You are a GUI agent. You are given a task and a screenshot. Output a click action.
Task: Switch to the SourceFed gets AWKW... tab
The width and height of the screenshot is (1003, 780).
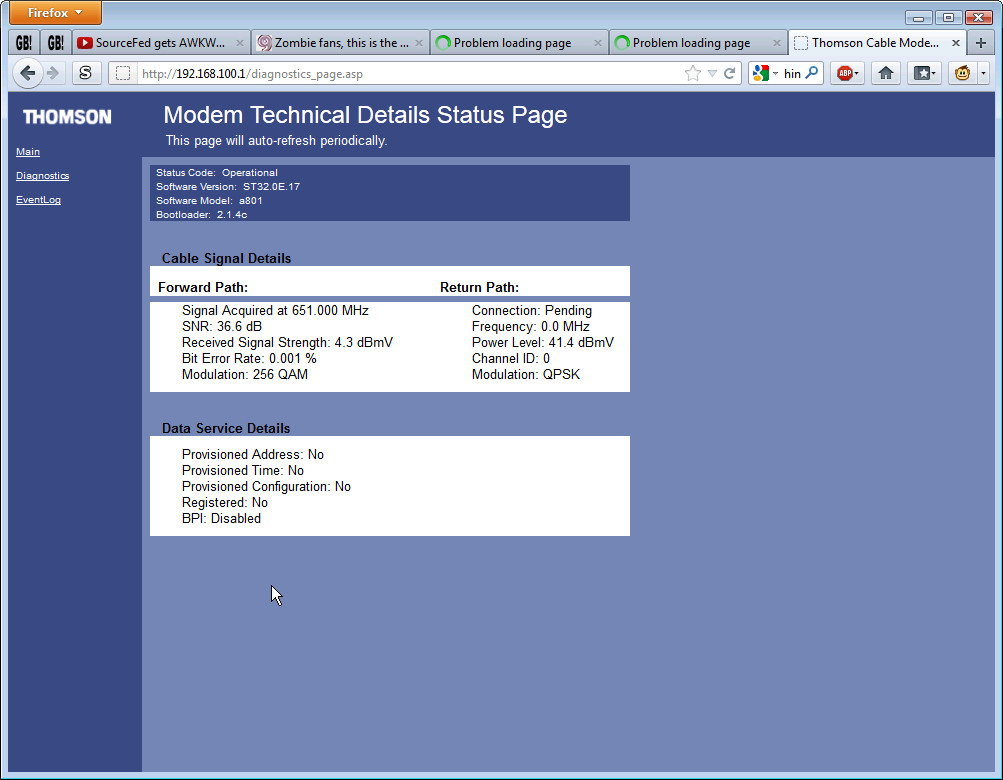160,43
